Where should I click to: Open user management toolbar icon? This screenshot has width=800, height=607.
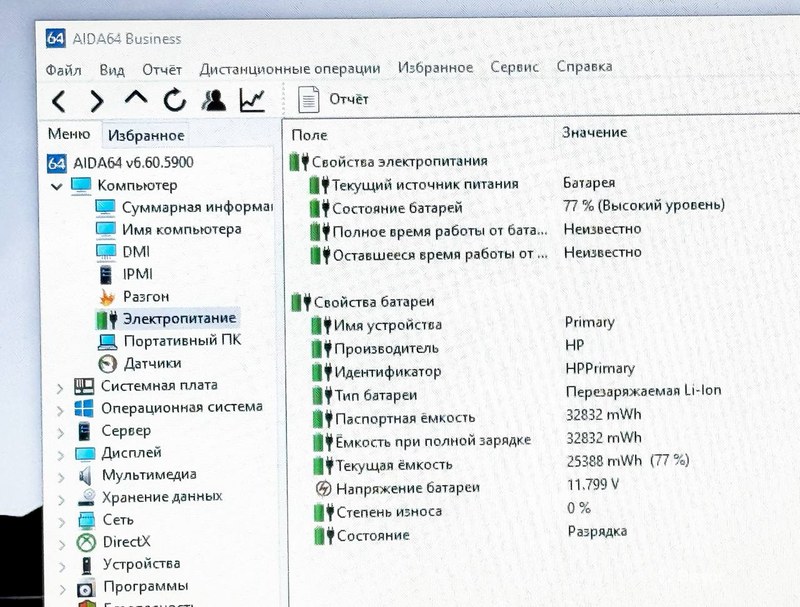214,99
